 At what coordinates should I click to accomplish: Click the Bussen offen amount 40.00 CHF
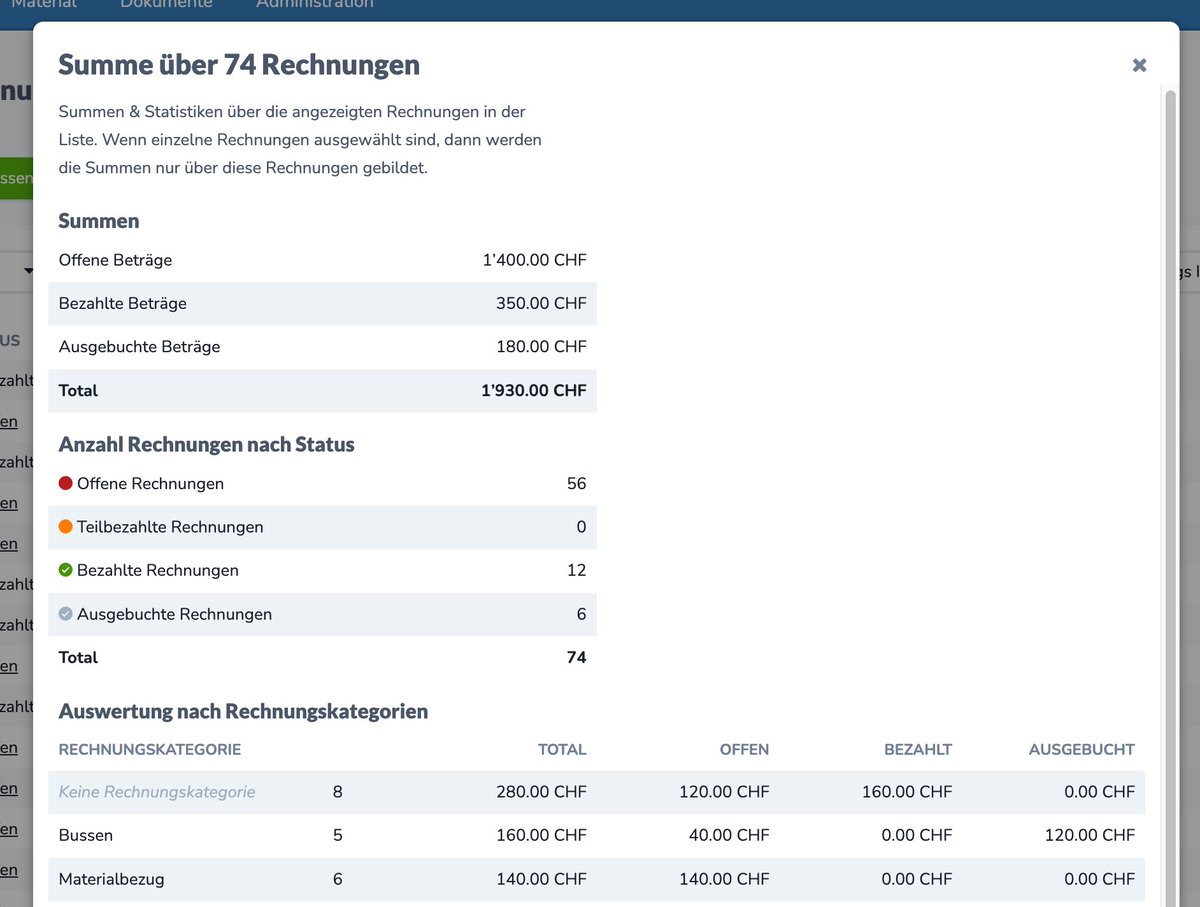(x=729, y=835)
